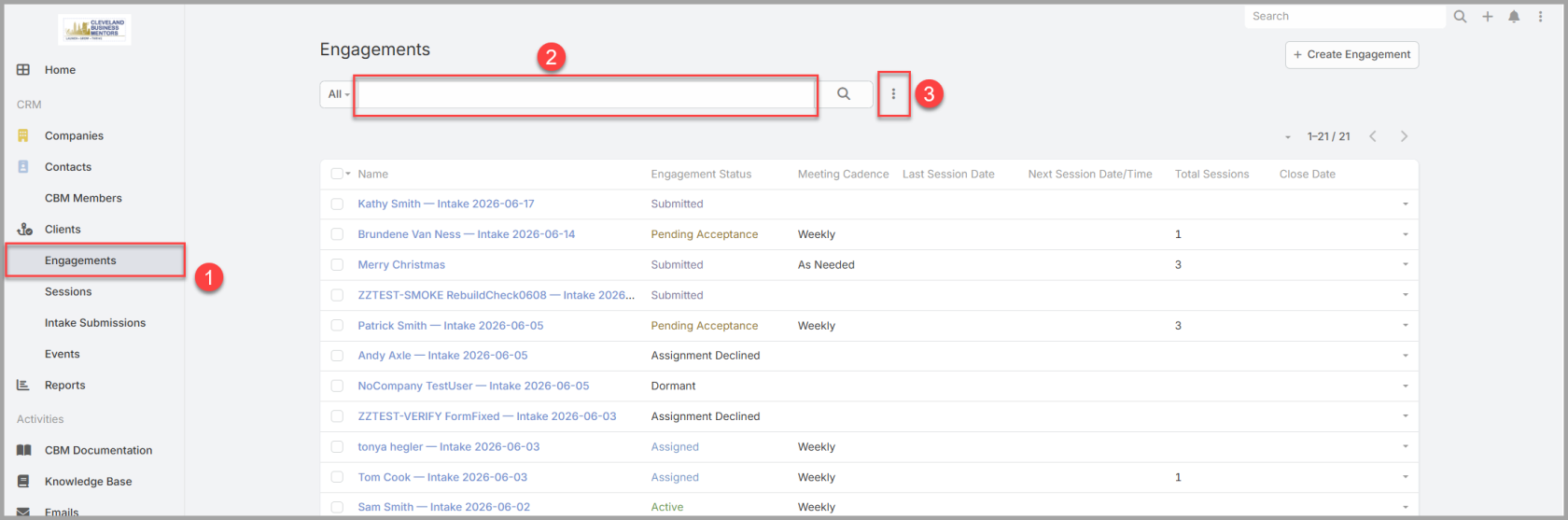Open NoCompany TestUser — Intake 2026-06-05 link
Viewport: 1568px width, 520px height.
pos(473,386)
